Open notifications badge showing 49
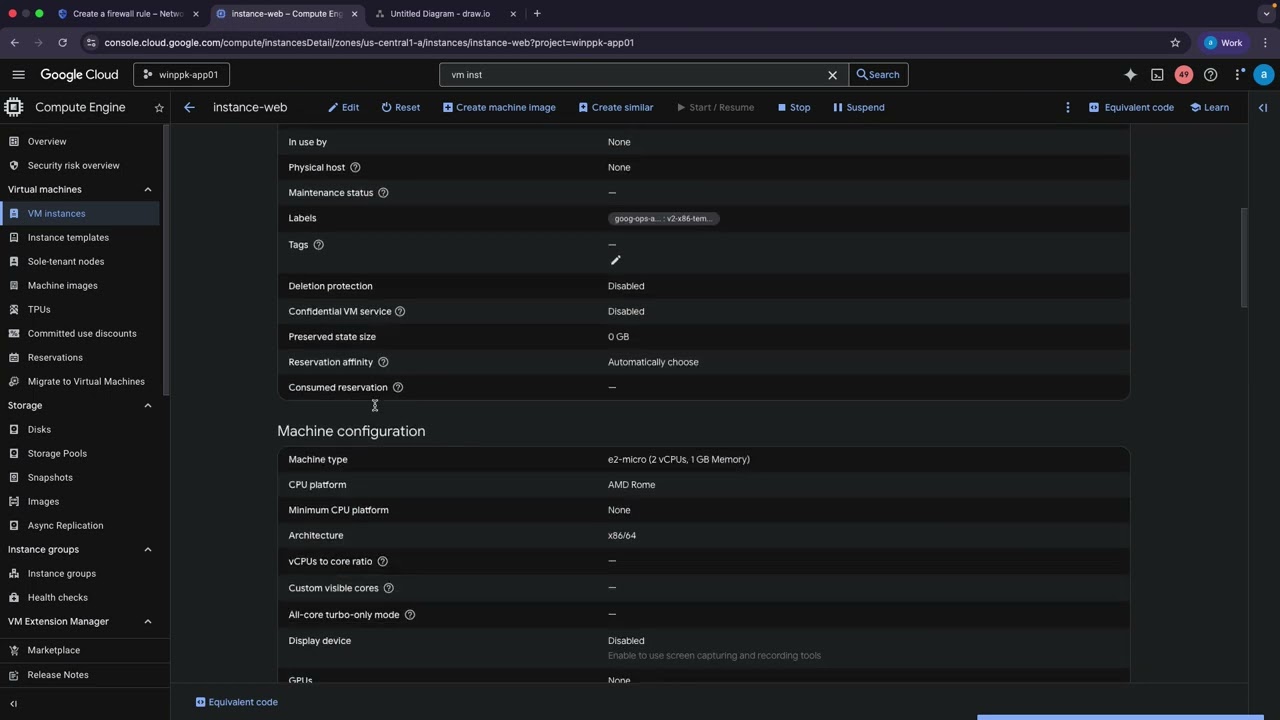 coord(1184,75)
